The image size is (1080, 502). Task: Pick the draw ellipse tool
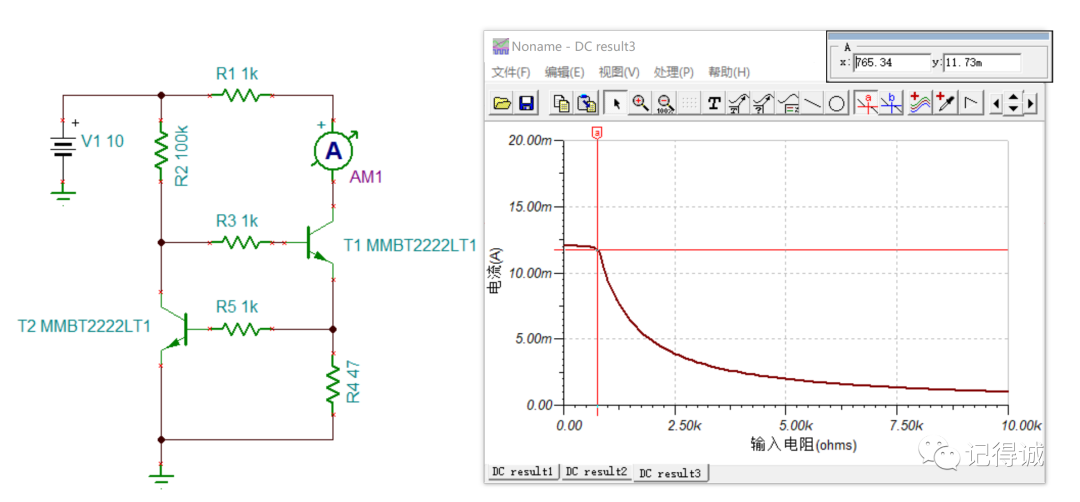(x=837, y=103)
